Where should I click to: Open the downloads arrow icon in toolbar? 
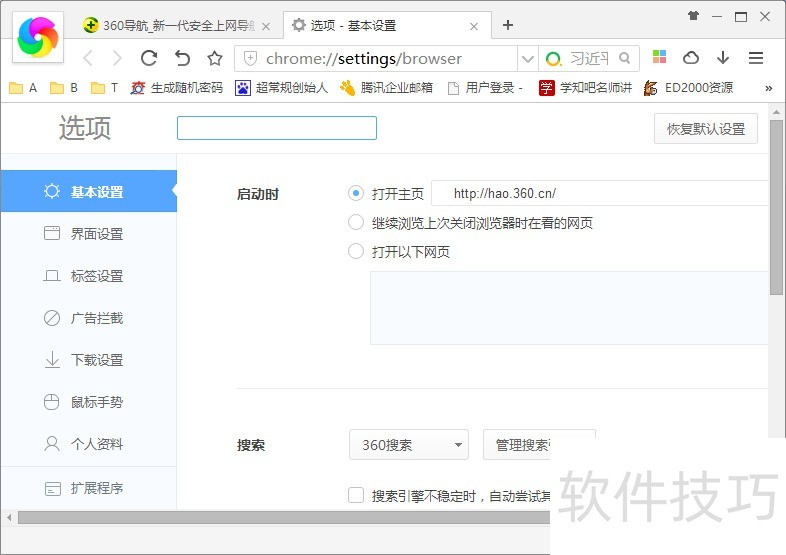(x=723, y=58)
